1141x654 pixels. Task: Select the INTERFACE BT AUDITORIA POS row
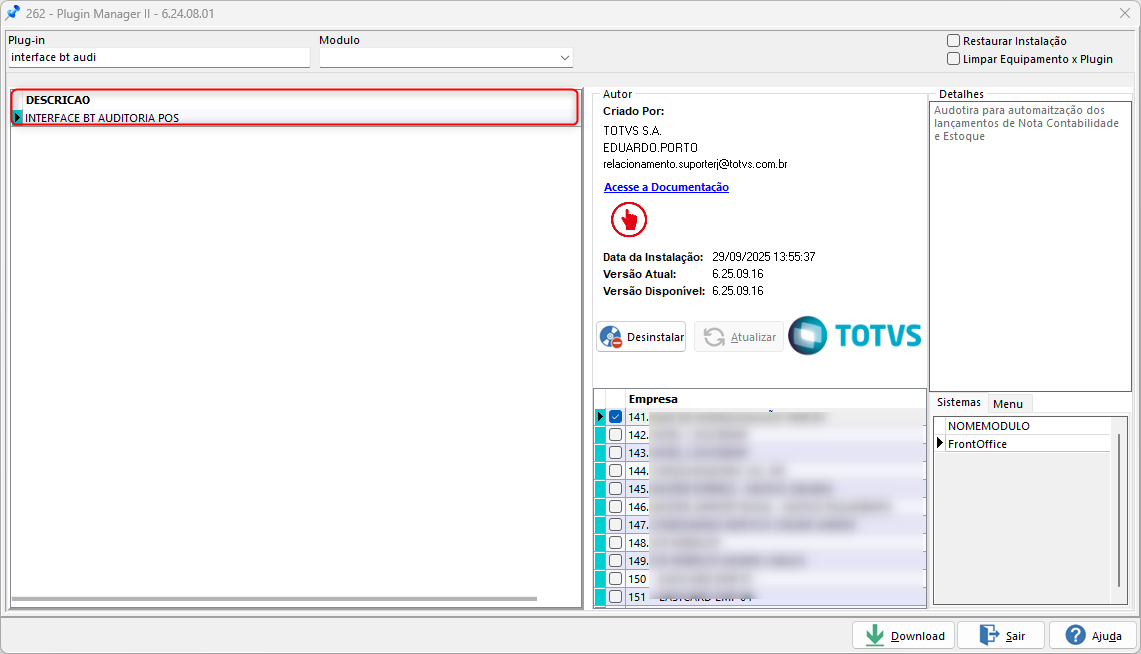coord(295,118)
